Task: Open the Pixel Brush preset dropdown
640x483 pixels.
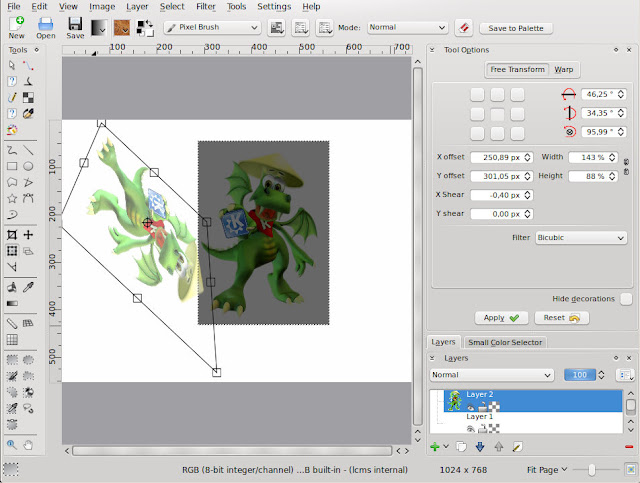Action: point(212,27)
